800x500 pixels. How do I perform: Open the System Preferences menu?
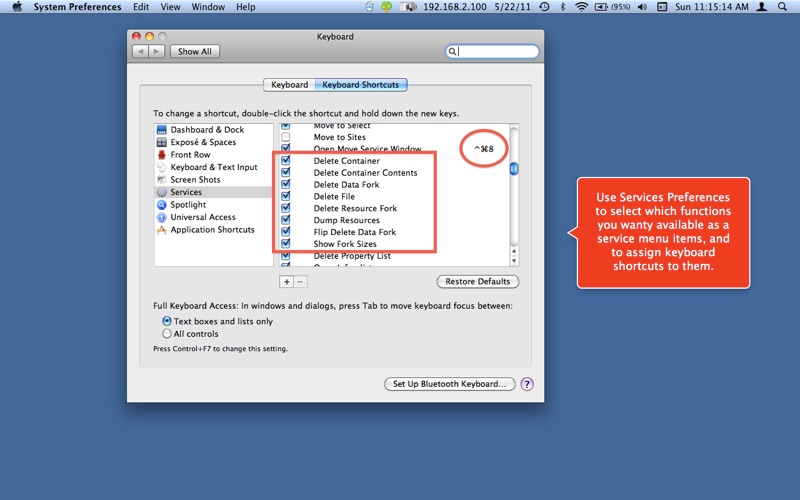[x=78, y=7]
